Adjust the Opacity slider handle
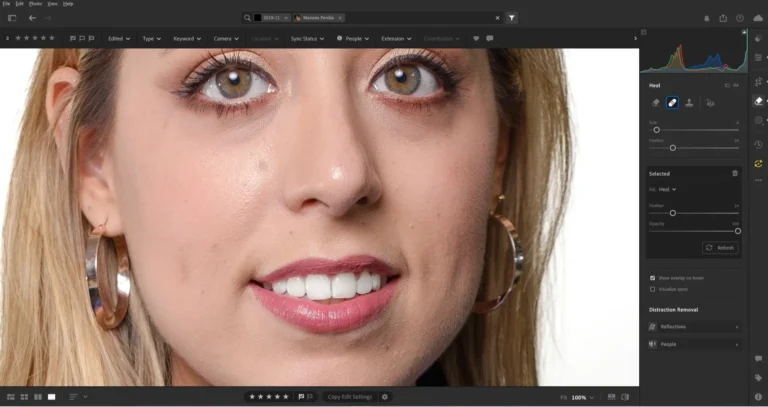The image size is (768, 407). tap(738, 231)
